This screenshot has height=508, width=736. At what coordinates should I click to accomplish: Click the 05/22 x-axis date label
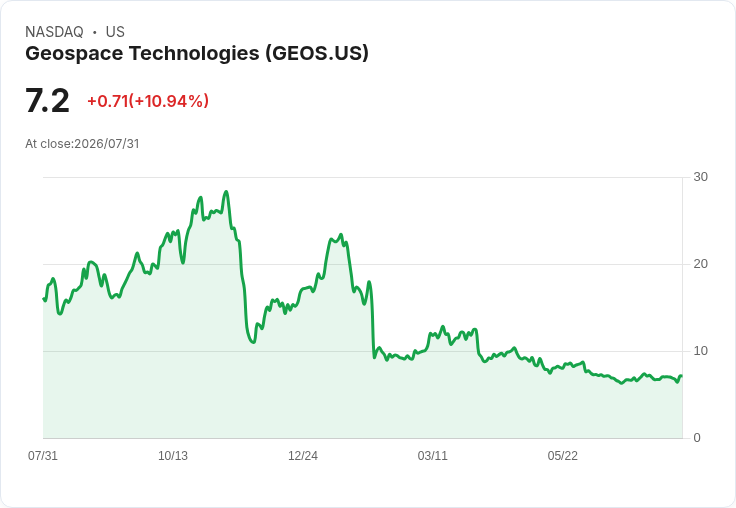pos(563,455)
